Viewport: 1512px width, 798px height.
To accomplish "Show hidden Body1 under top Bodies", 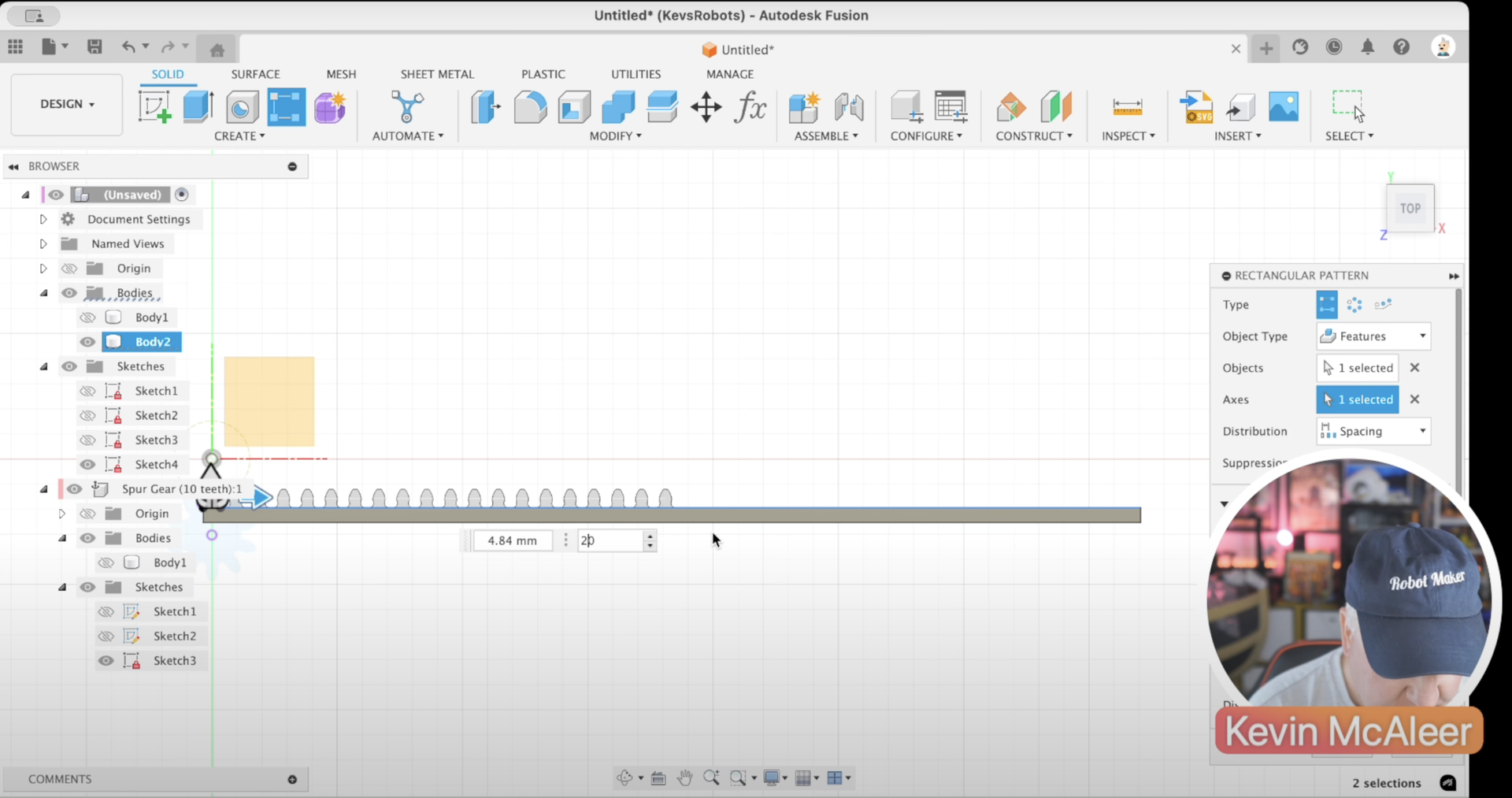I will 87,317.
